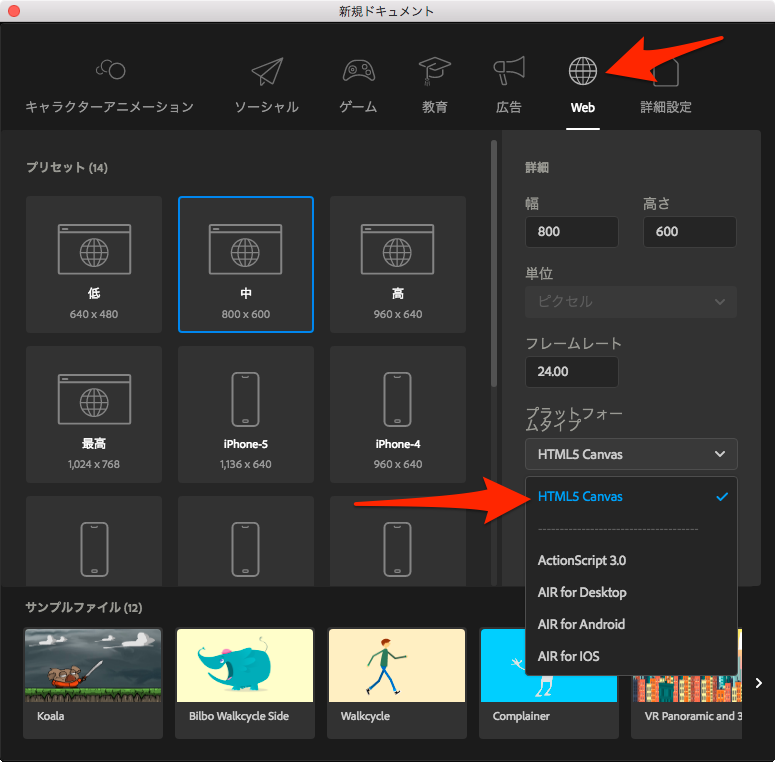Image resolution: width=775 pixels, height=762 pixels.
Task: Select the 低 640 x 480 preset
Action: coord(94,264)
